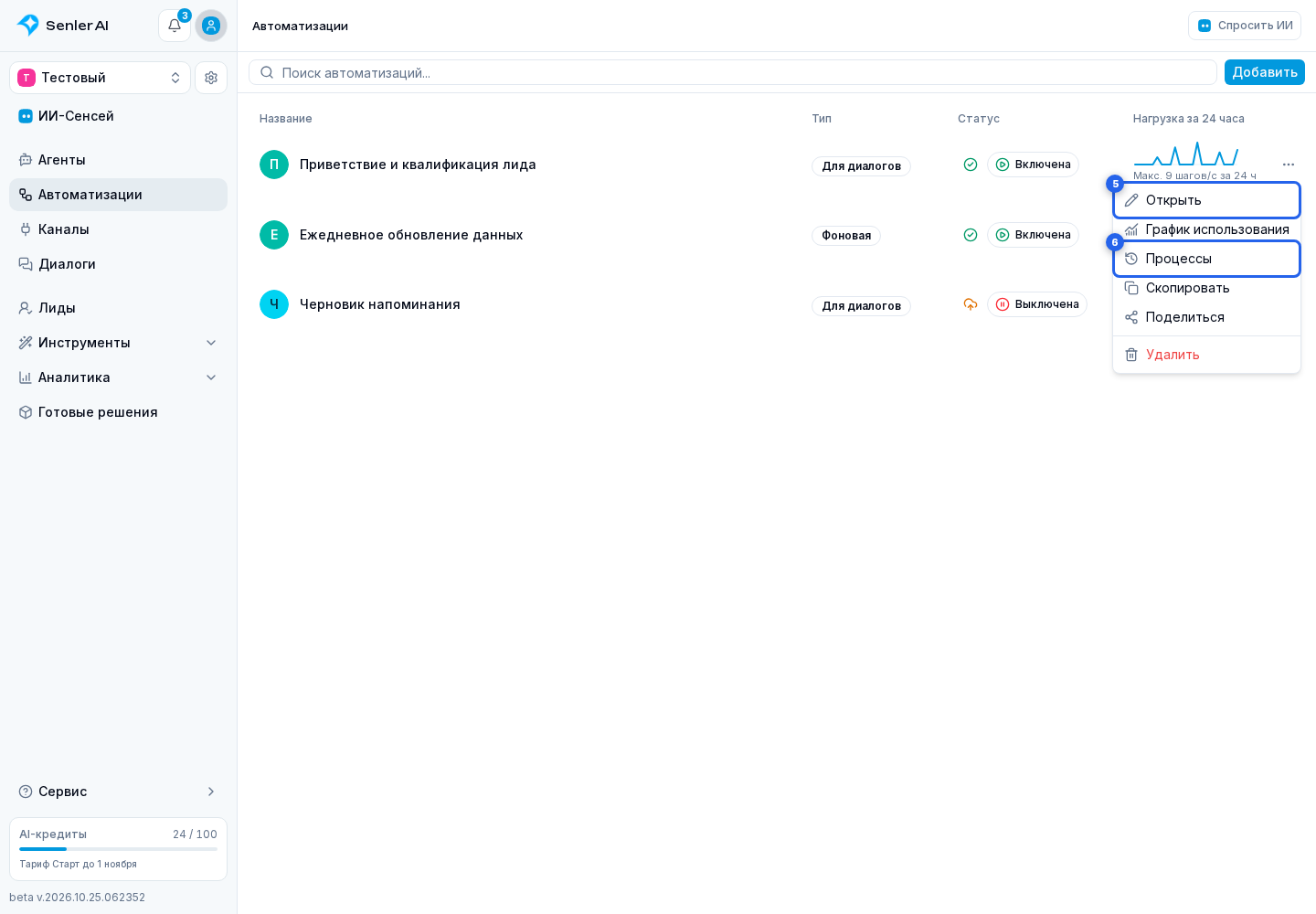The height and width of the screenshot is (914, 1316).
Task: Click the Ч avatar of Черновик напоминания
Action: pyautogui.click(x=274, y=304)
